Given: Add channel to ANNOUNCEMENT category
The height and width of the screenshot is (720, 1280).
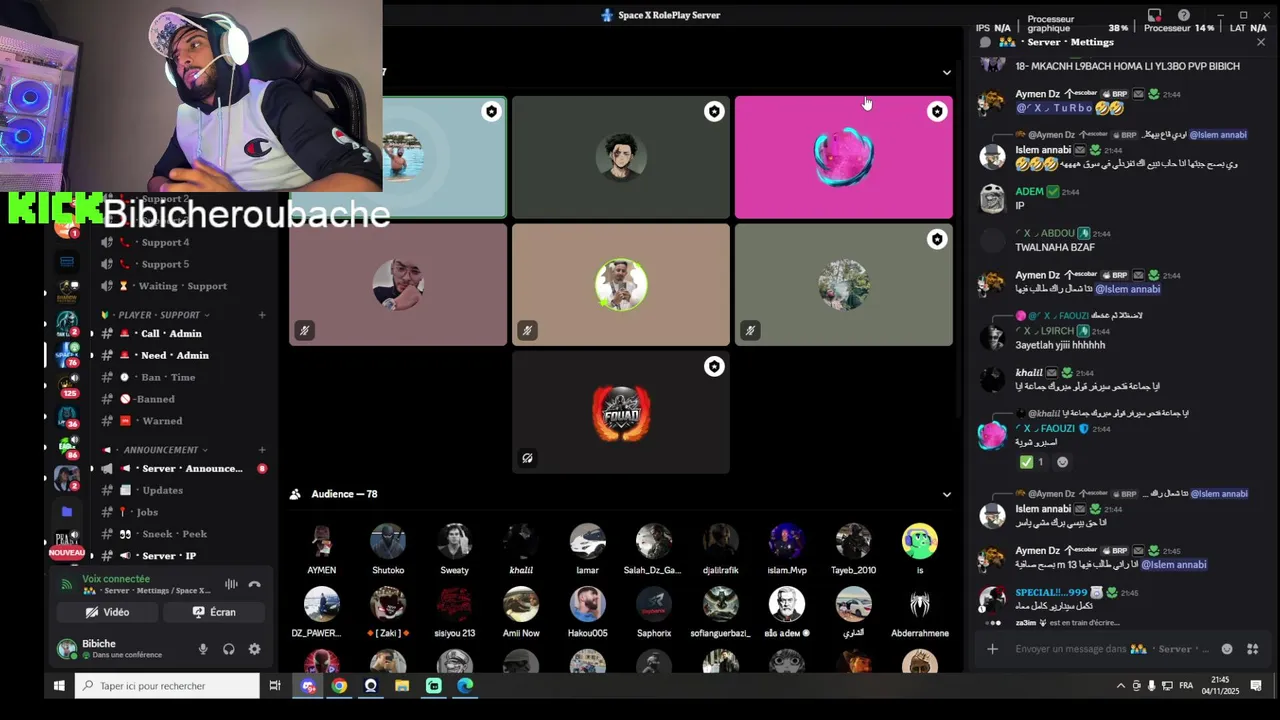Looking at the screenshot, I should point(262,450).
